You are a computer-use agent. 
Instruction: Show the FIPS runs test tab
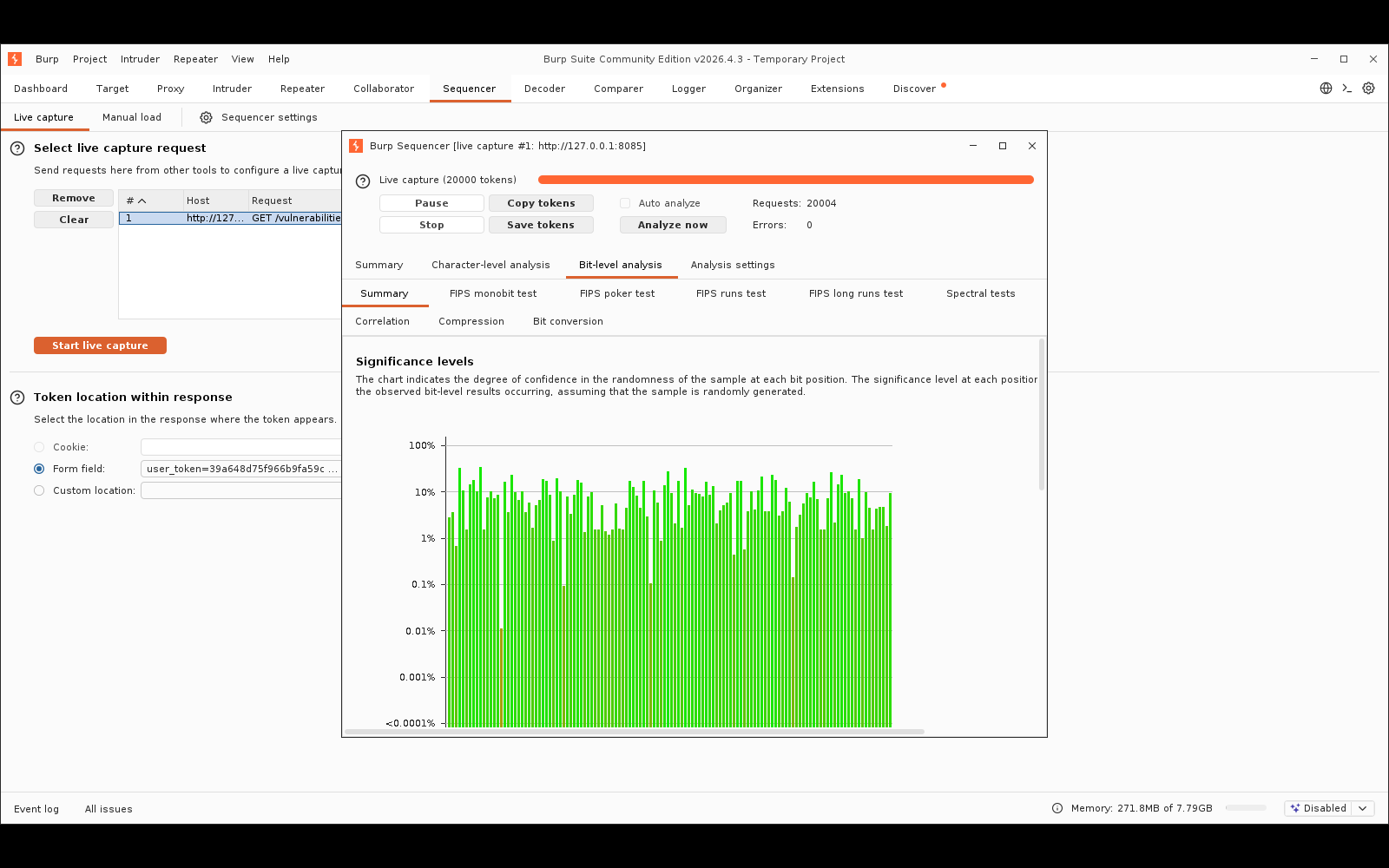731,293
